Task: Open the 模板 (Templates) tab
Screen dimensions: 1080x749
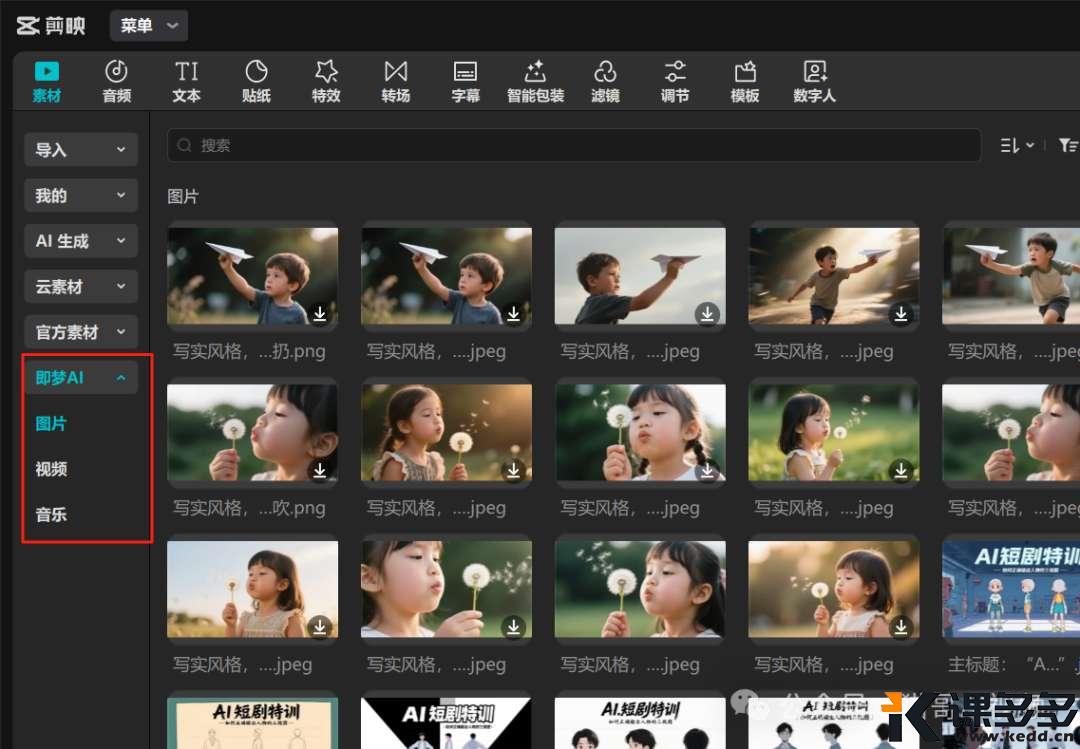Action: click(x=745, y=81)
